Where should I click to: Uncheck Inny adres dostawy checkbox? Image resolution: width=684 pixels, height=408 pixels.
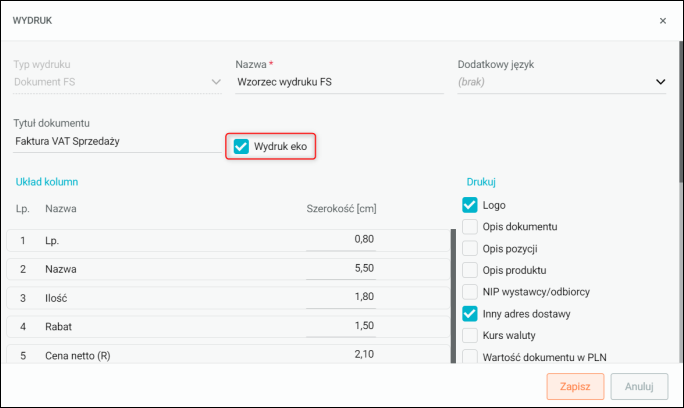[470, 314]
